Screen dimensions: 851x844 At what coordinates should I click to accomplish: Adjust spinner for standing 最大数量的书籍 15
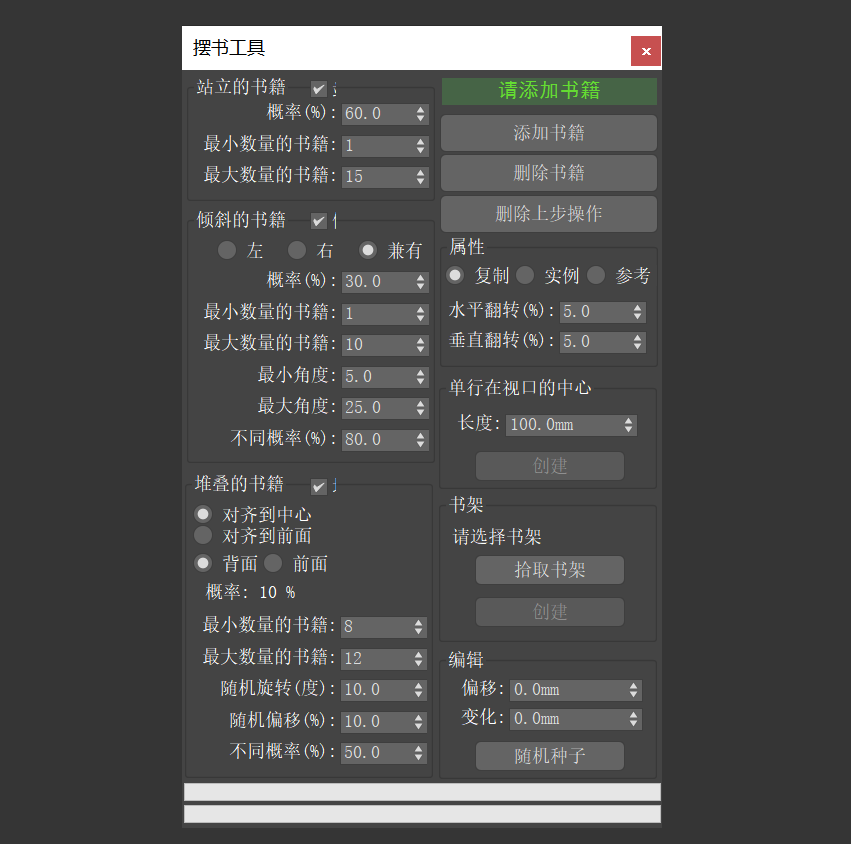[x=421, y=176]
